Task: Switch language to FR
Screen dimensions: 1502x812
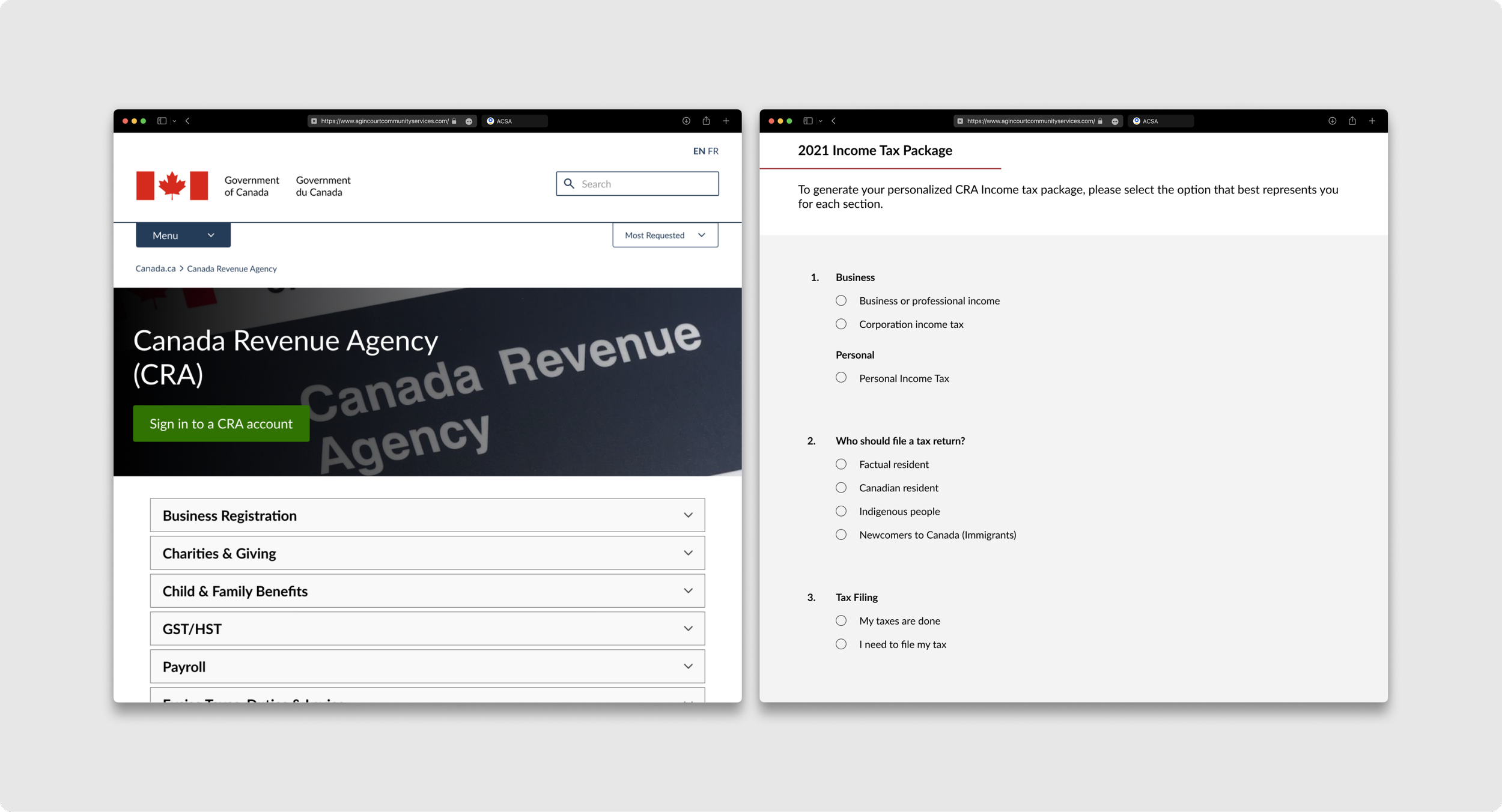Action: [713, 151]
